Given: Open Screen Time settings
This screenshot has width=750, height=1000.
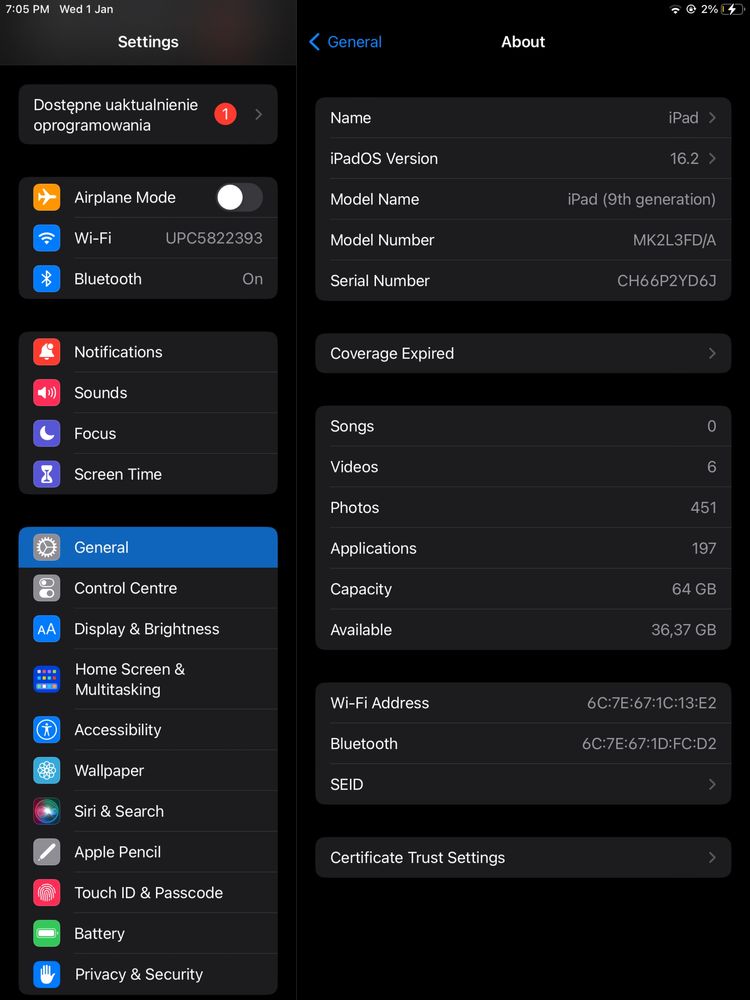Looking at the screenshot, I should click(148, 474).
